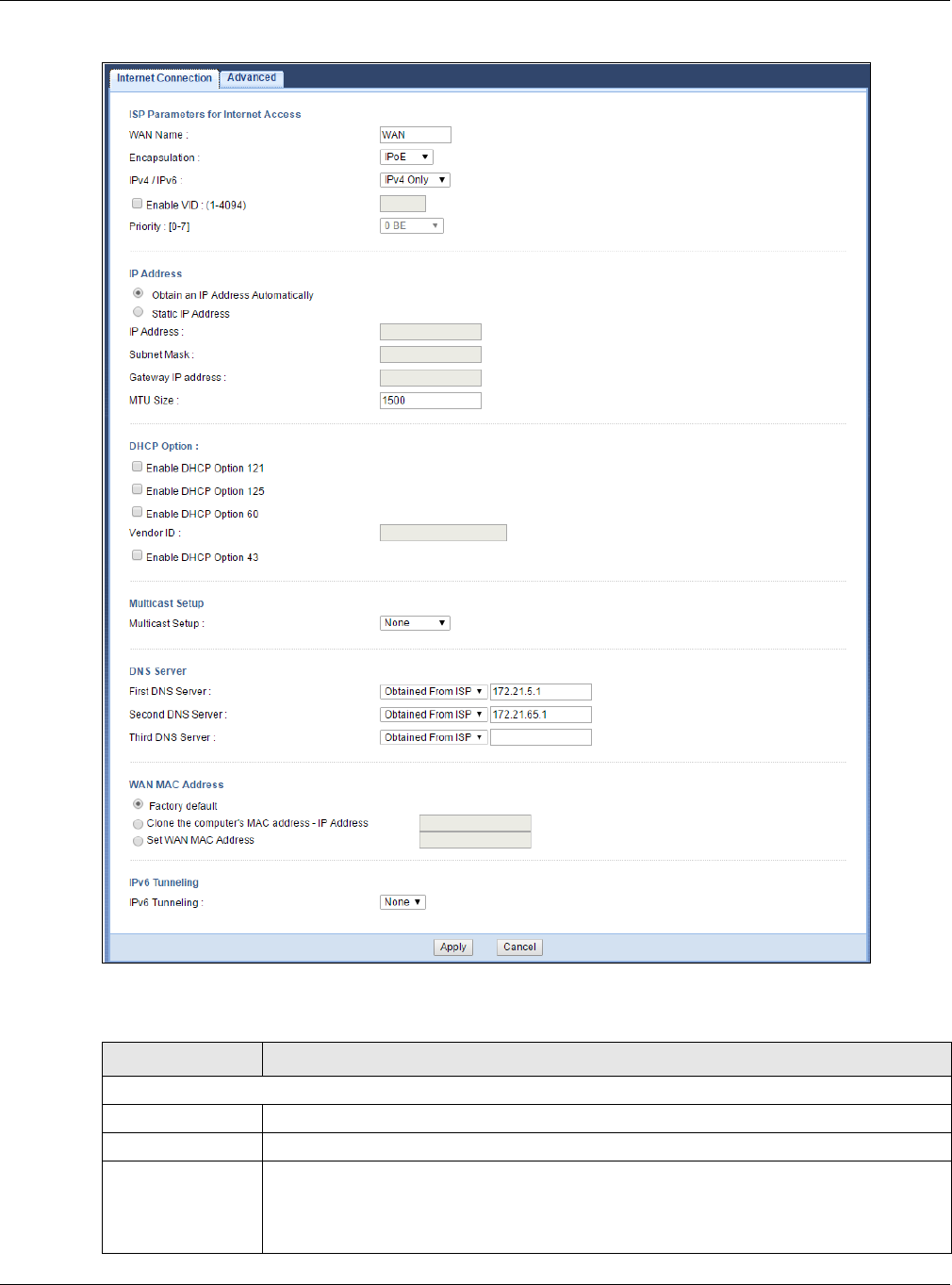The width and height of the screenshot is (952, 1285).
Task: Click the 'Priority : [0-7]' label
Action: [x=159, y=226]
